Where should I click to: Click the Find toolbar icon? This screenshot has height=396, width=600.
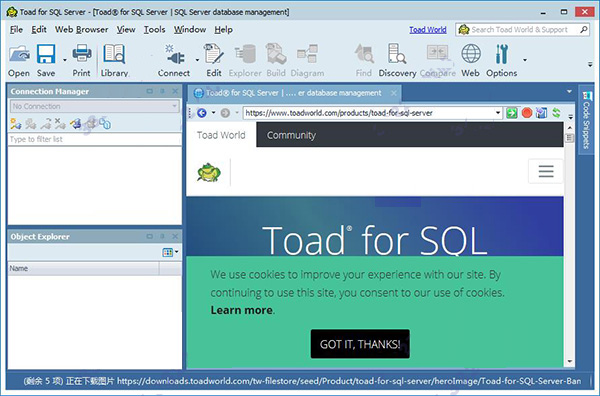pyautogui.click(x=364, y=54)
